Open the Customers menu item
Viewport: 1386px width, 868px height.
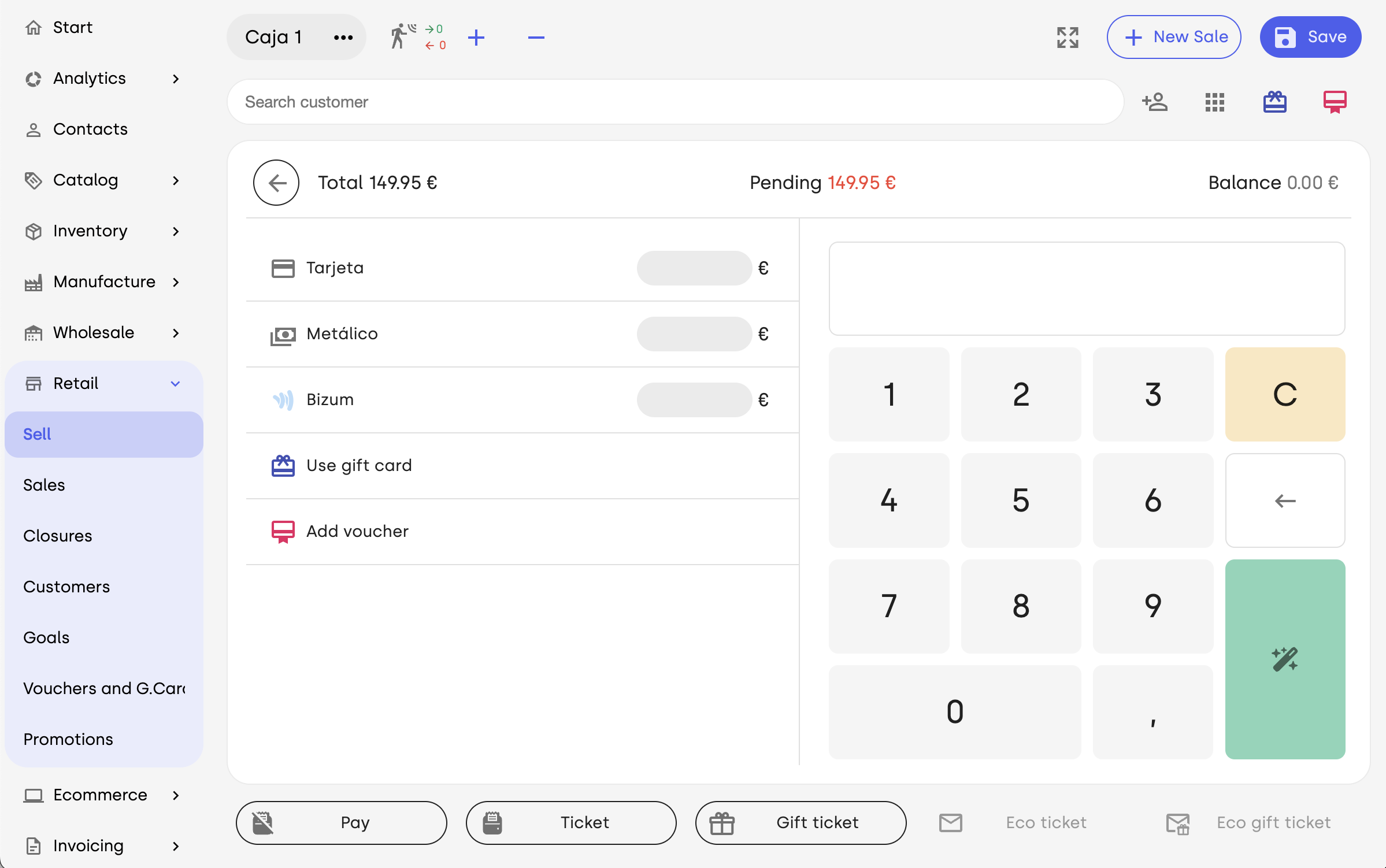104,587
